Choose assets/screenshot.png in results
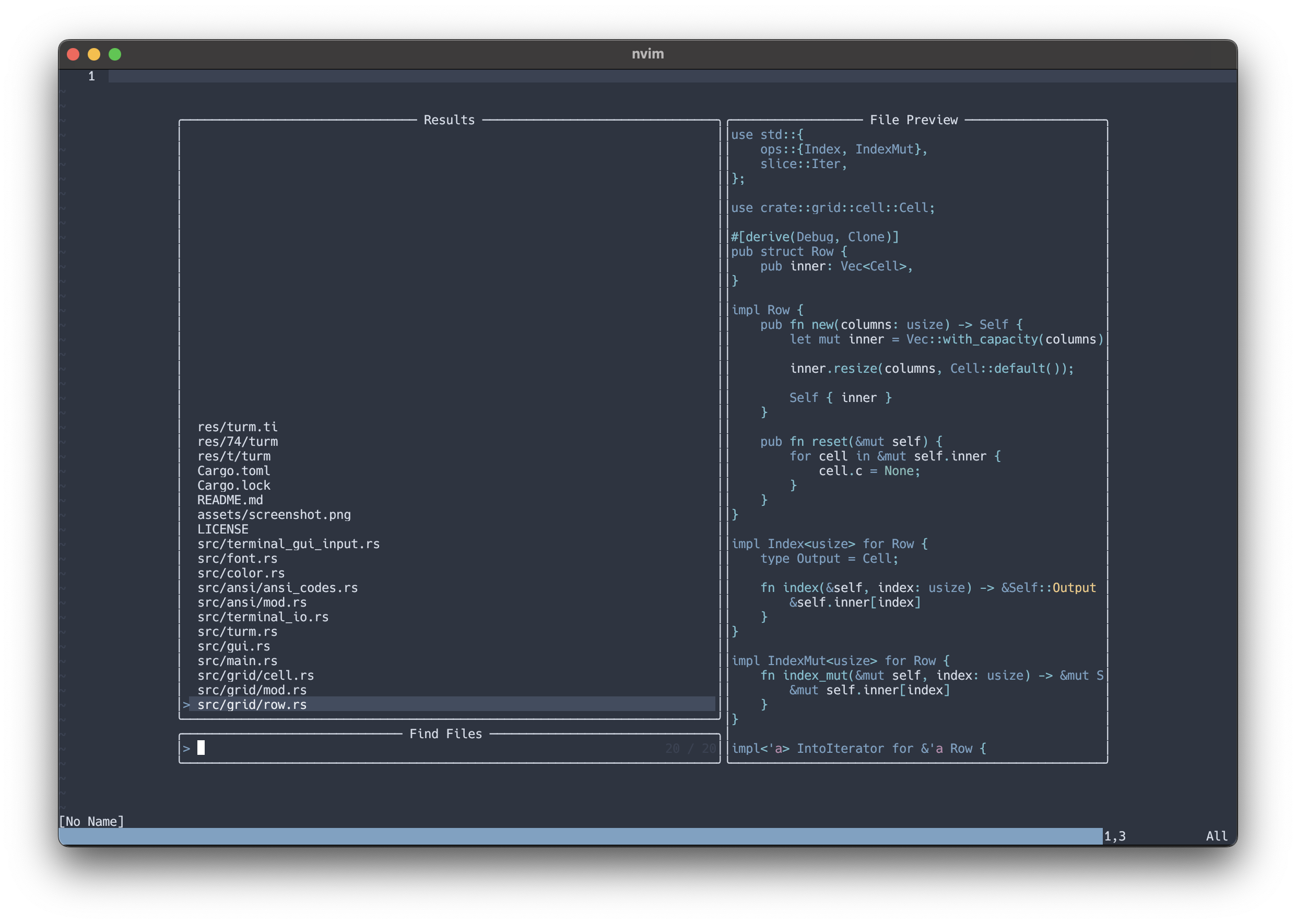The height and width of the screenshot is (924, 1296). (x=274, y=514)
